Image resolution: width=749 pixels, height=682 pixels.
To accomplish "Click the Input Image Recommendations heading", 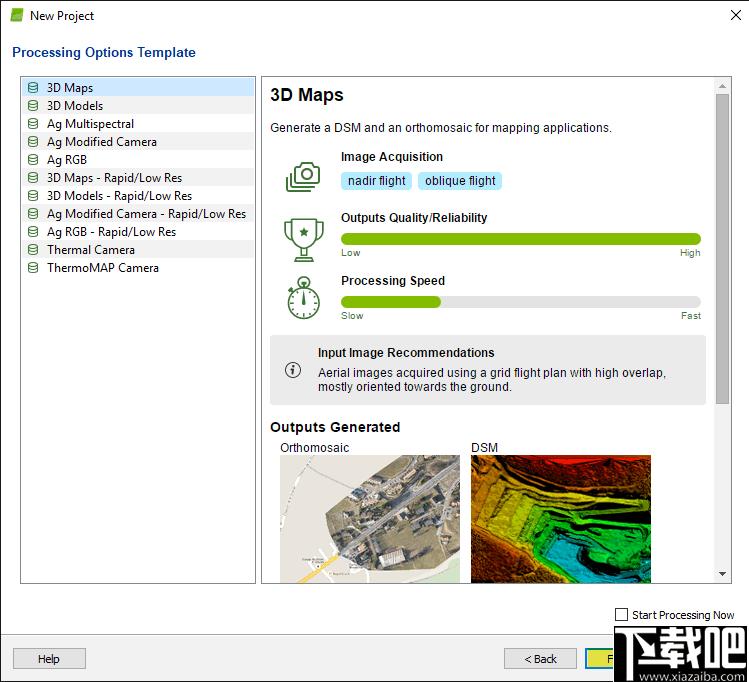I will click(406, 352).
